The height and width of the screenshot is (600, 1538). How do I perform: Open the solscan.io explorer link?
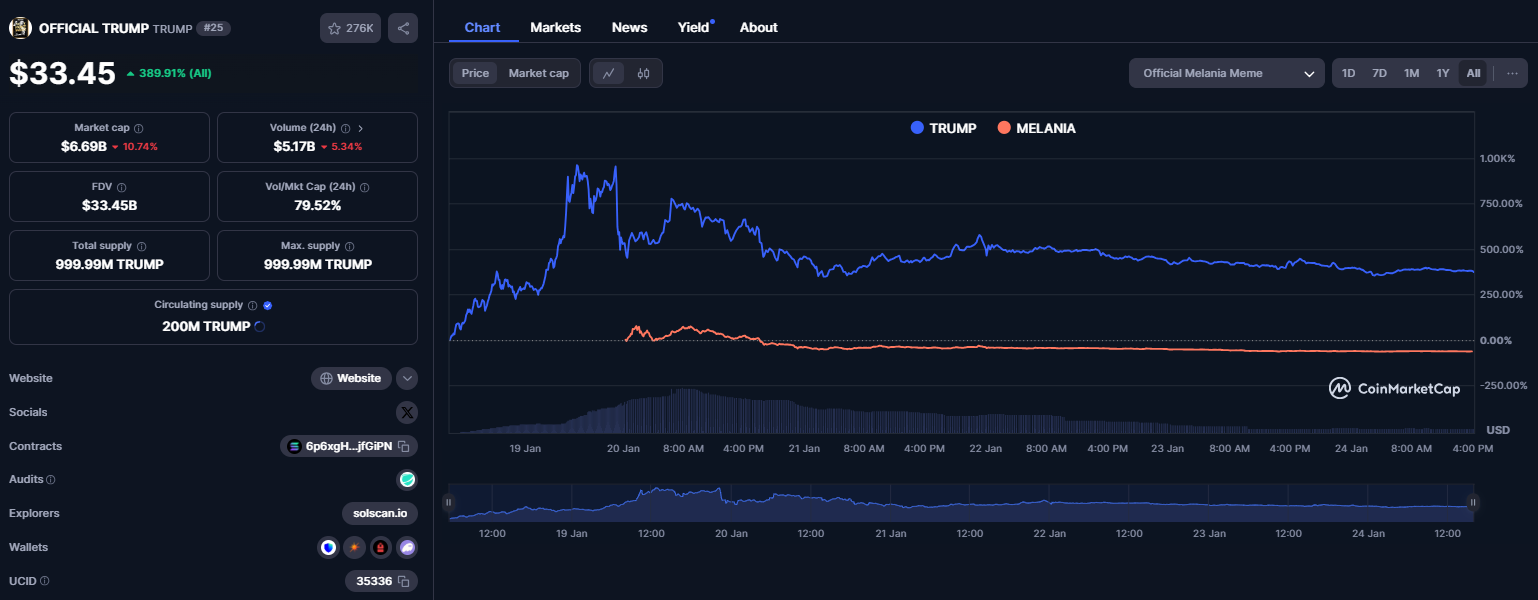point(380,513)
